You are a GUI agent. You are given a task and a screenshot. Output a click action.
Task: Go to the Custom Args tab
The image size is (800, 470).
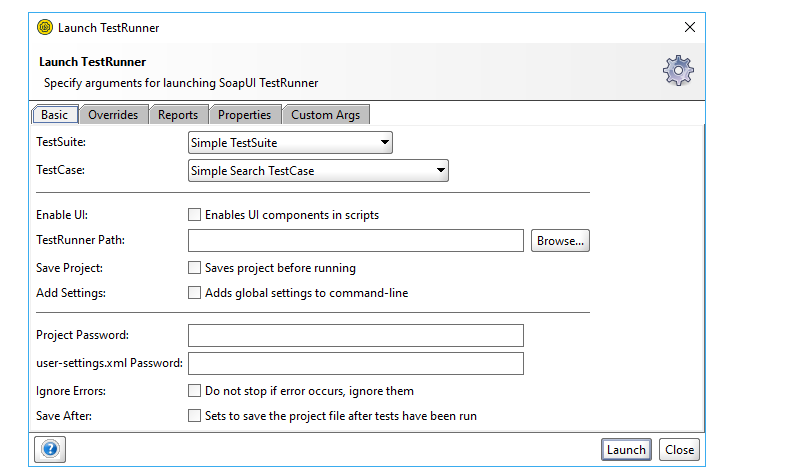point(326,115)
